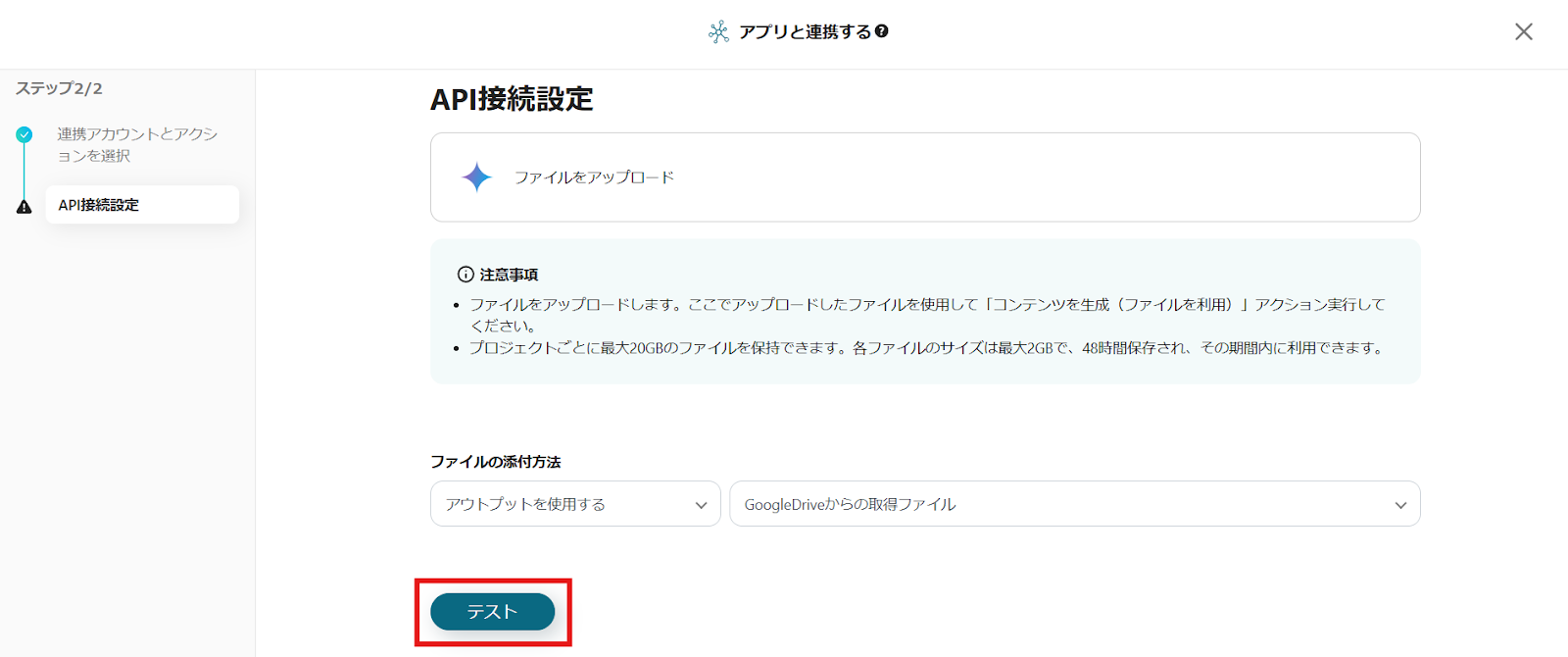Select the API接続設定 step in sidebar

pyautogui.click(x=142, y=205)
